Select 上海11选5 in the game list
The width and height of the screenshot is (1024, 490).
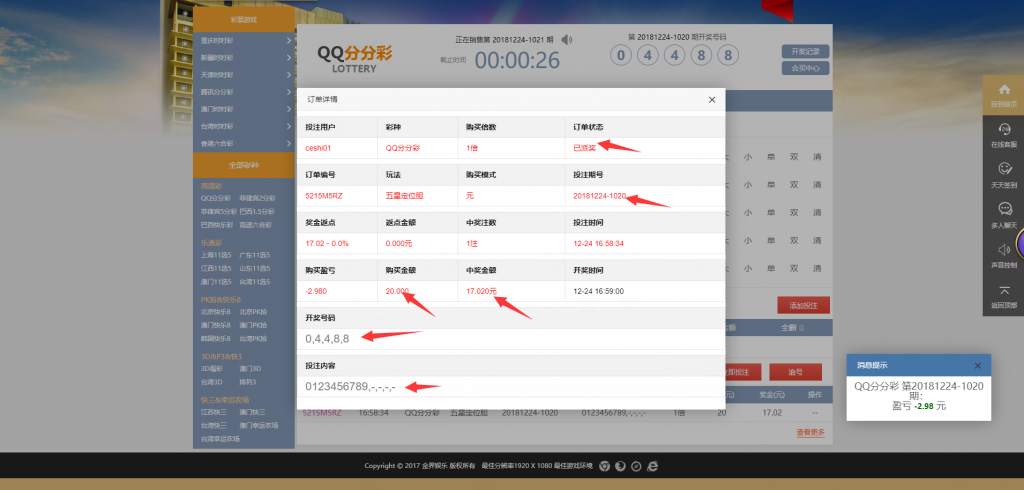click(216, 255)
